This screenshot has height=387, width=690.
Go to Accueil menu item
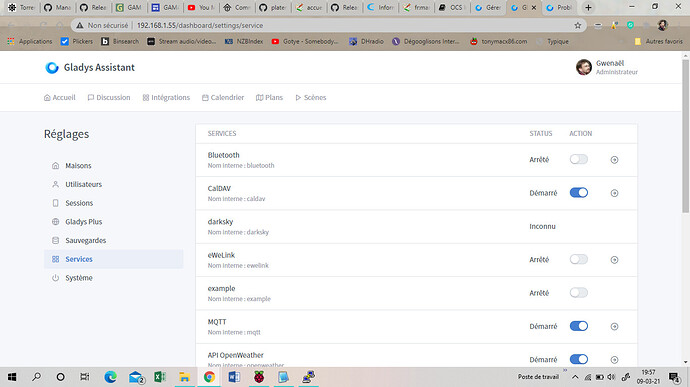(x=60, y=98)
